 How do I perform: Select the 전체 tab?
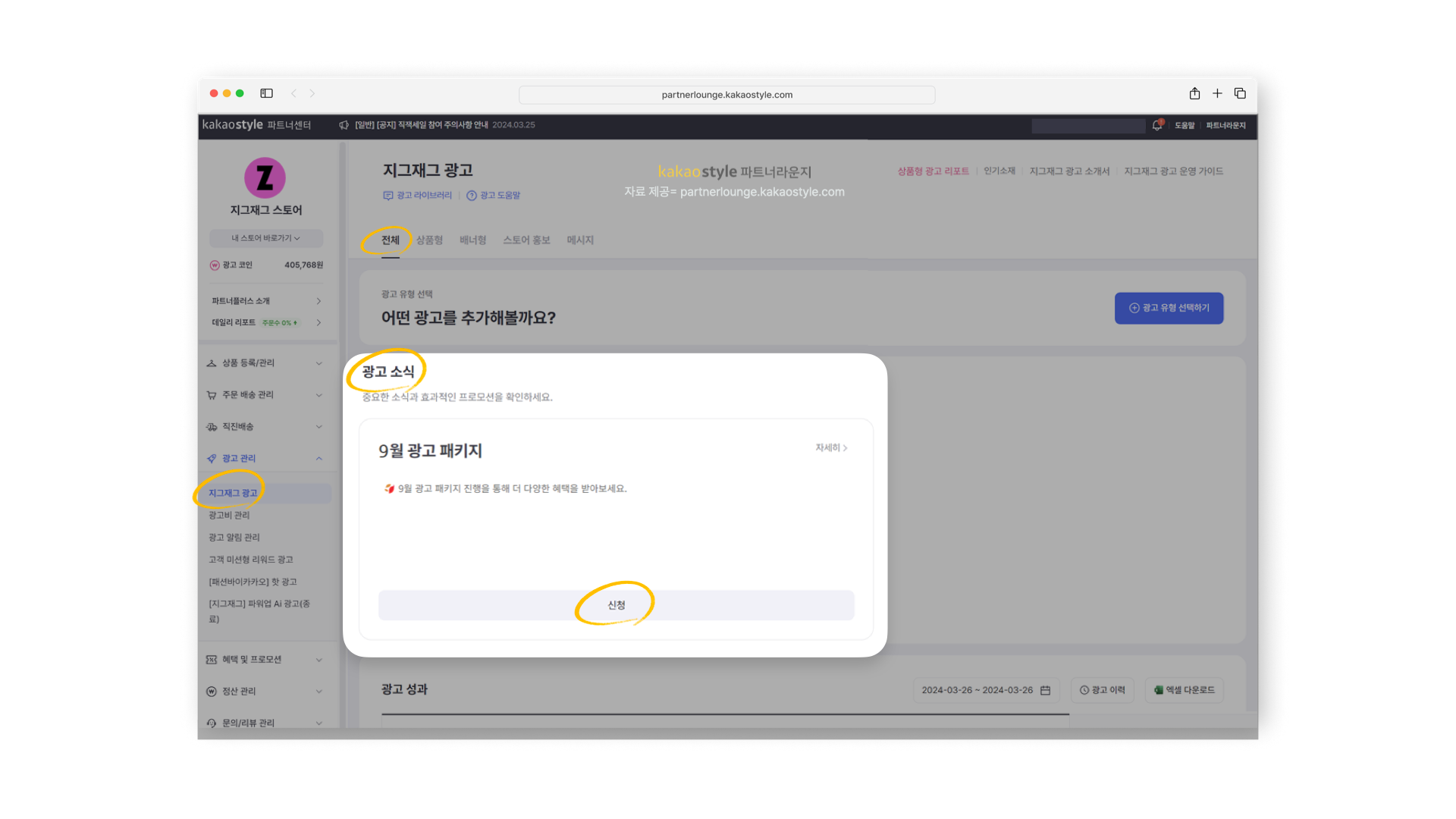tap(391, 240)
